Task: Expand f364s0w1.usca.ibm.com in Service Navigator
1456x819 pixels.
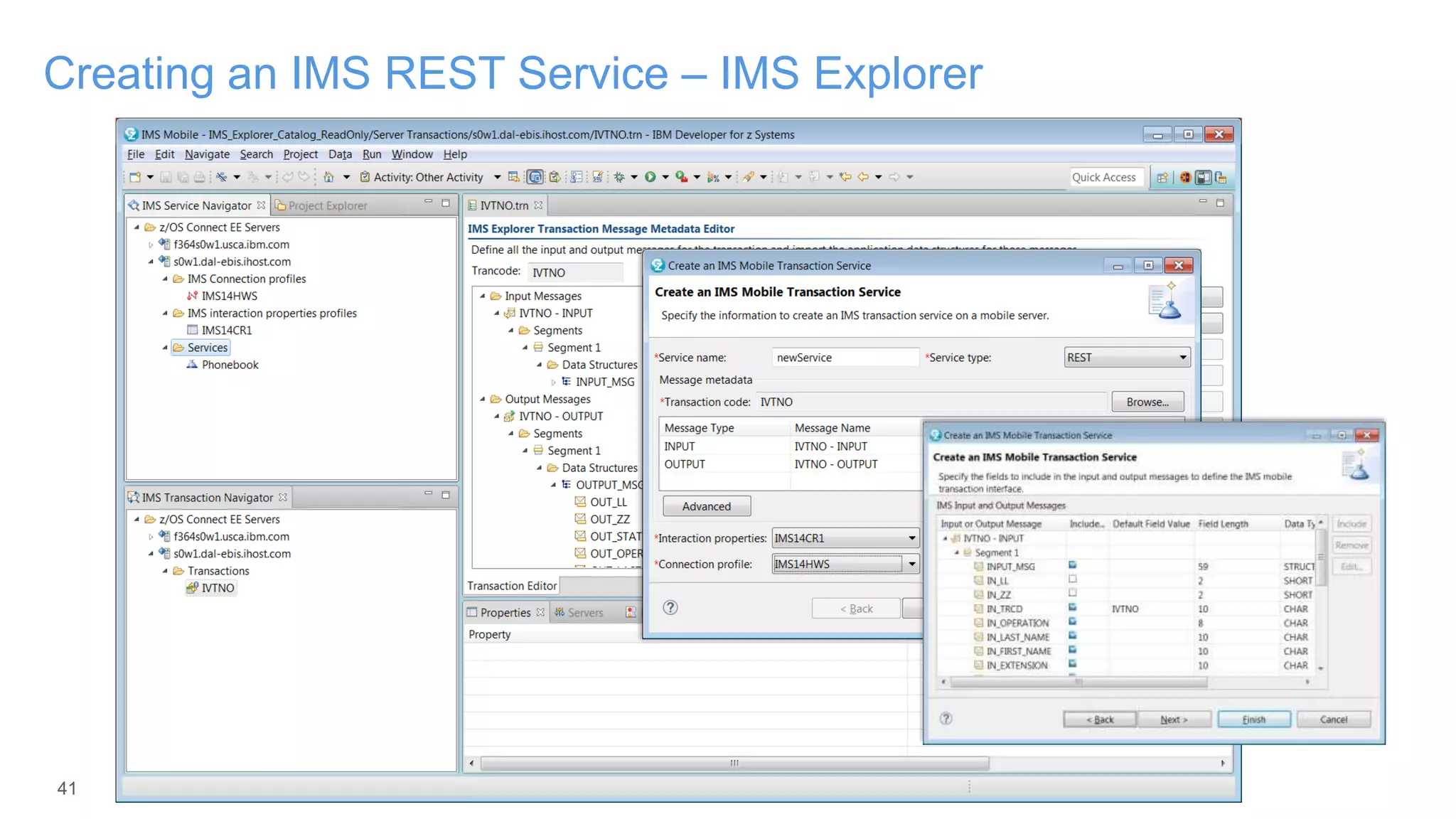Action: (x=151, y=245)
